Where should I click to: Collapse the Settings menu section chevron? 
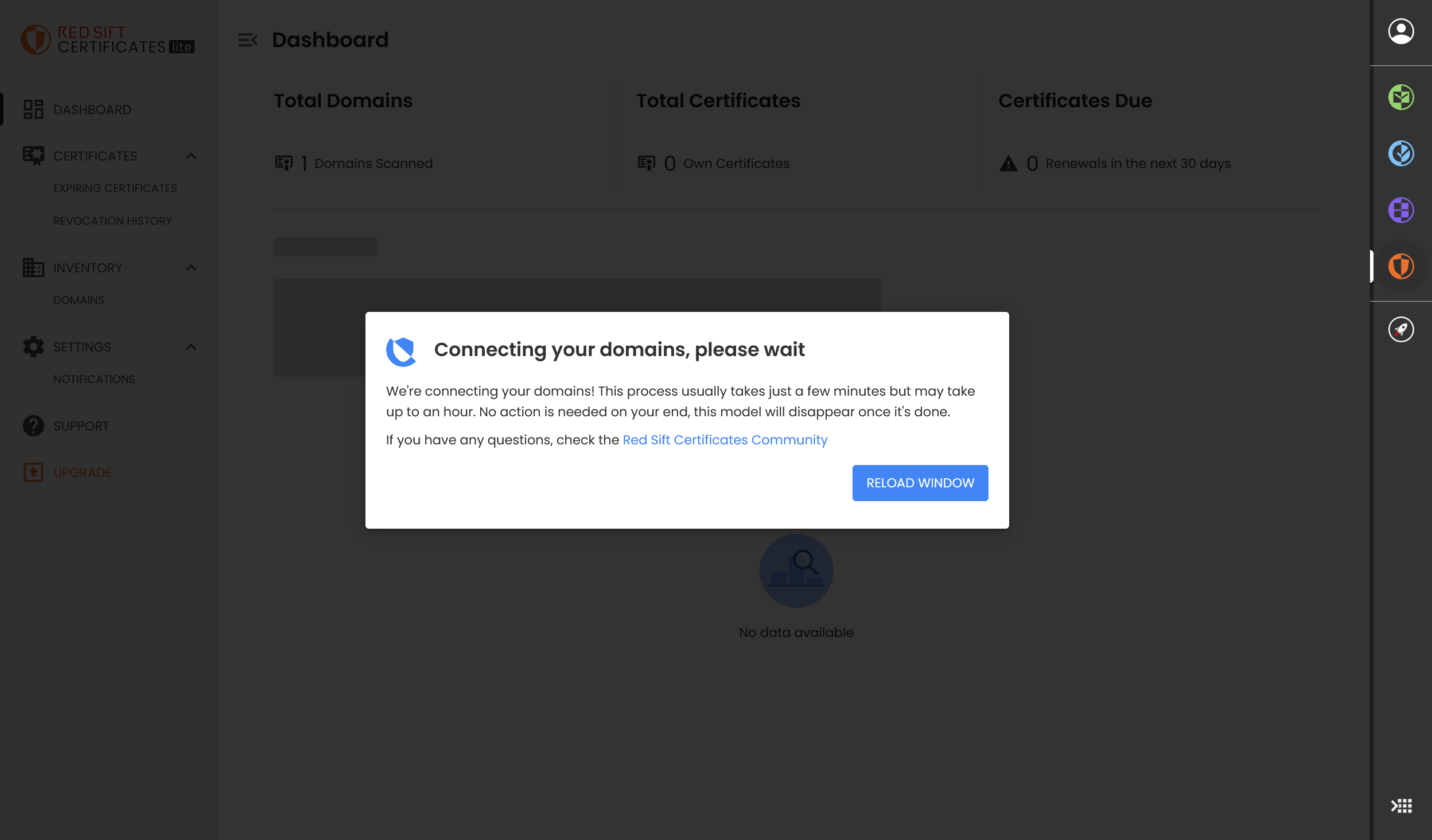(x=191, y=347)
